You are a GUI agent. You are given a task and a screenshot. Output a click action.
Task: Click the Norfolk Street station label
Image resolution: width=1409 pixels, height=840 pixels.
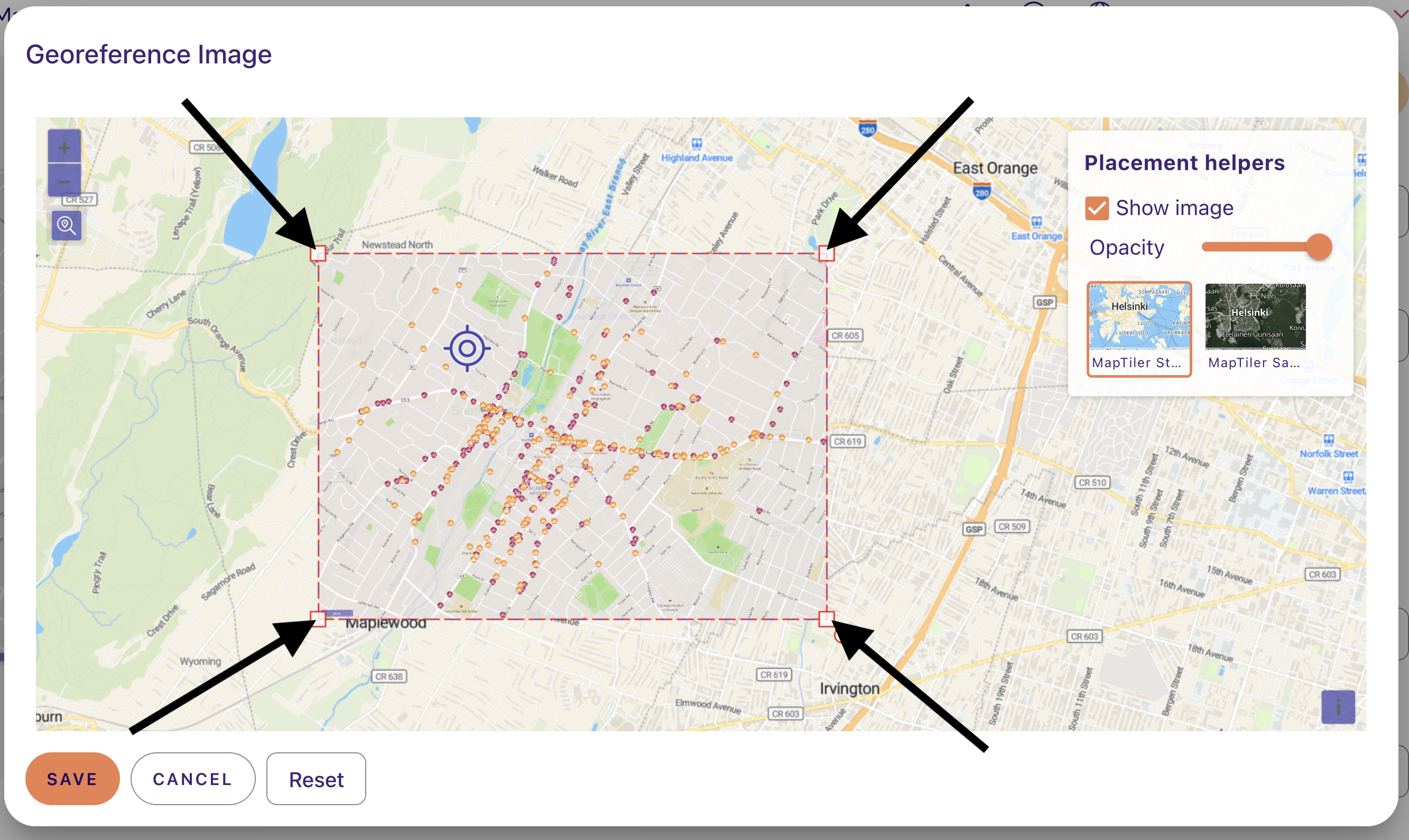coord(1329,453)
